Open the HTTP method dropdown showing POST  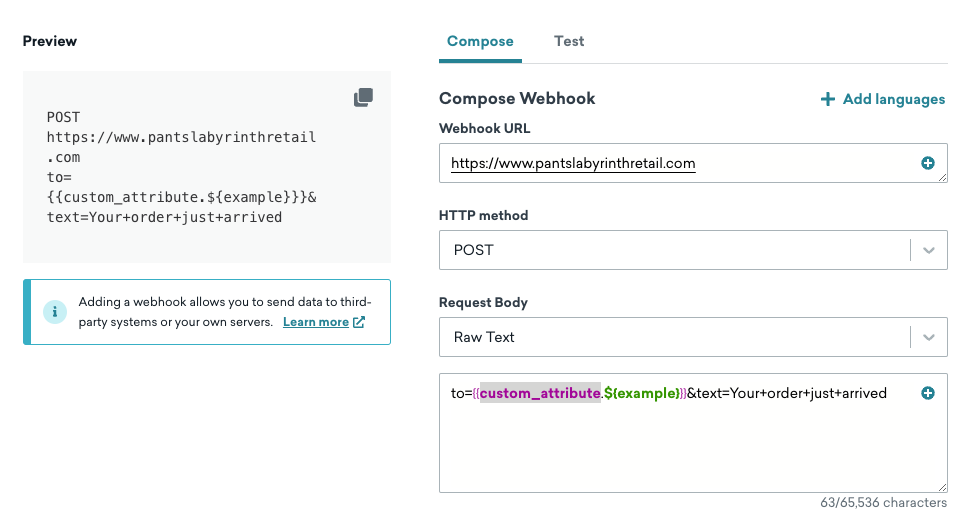point(693,250)
